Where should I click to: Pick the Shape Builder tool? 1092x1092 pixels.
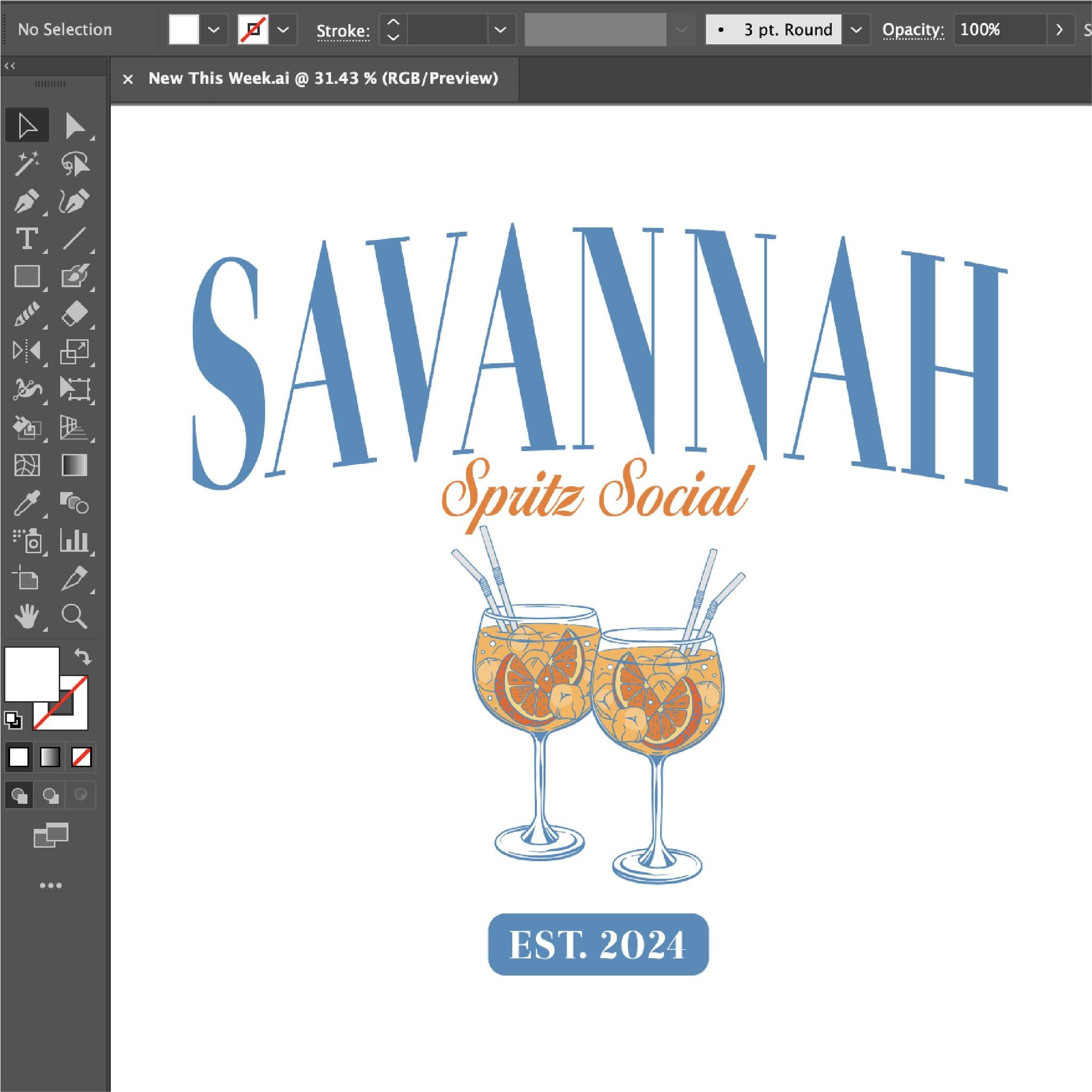(x=27, y=428)
